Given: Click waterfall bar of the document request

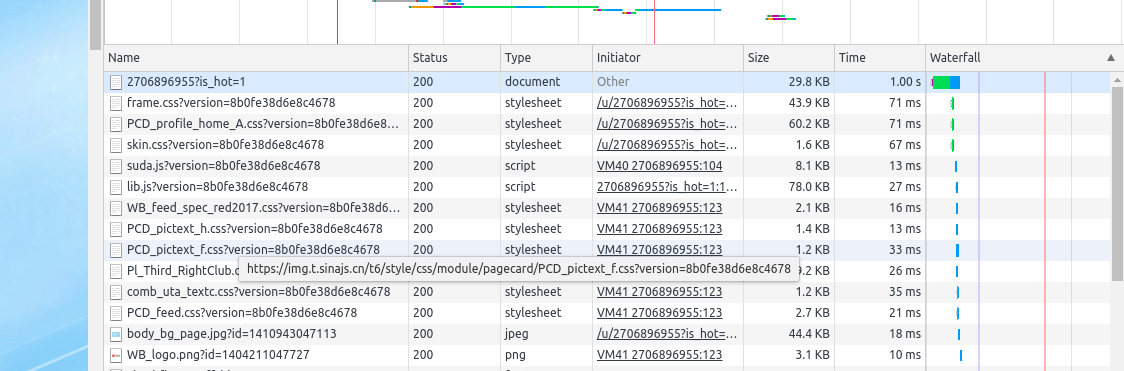Looking at the screenshot, I should click(x=946, y=82).
